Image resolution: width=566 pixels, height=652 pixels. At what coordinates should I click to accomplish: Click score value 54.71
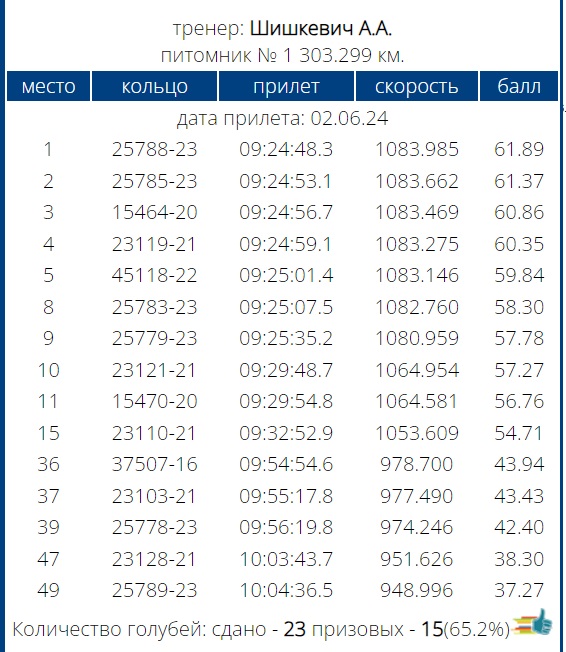tap(519, 433)
